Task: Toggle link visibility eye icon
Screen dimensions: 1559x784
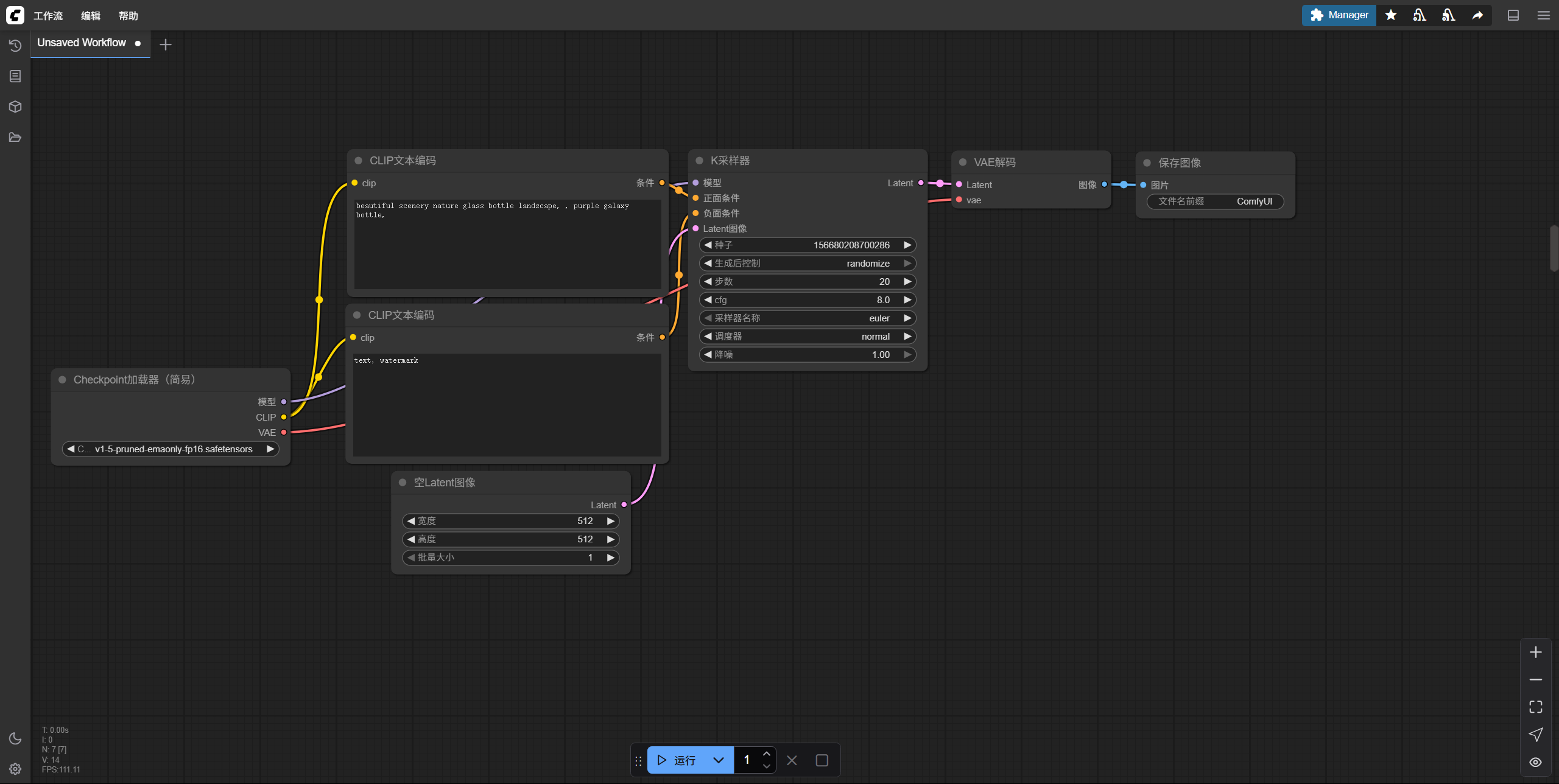Action: point(1535,762)
